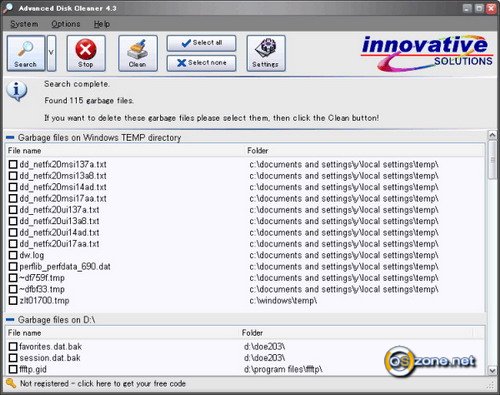This screenshot has width=500, height=395.
Task: Tick the favorites.dat.bak checkbox
Action: click(13, 346)
